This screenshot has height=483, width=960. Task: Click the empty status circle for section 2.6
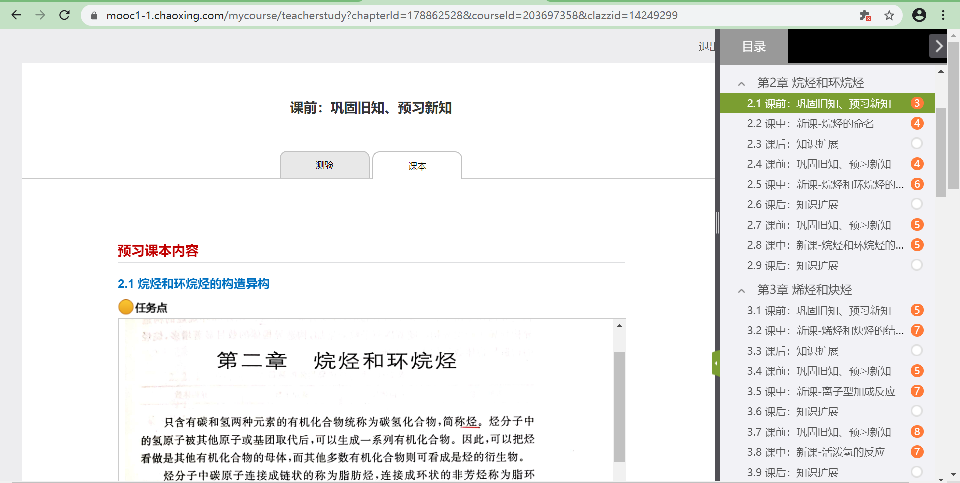917,204
